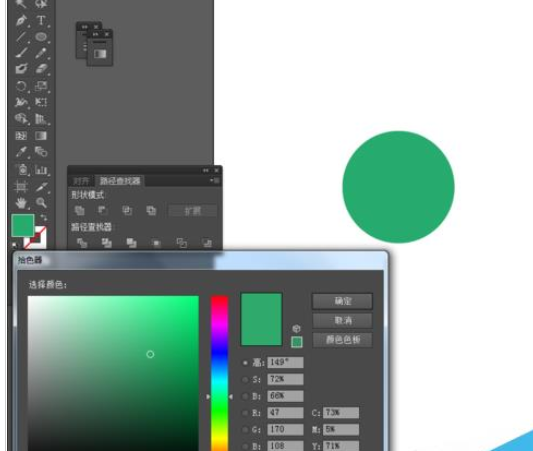Image resolution: width=533 pixels, height=451 pixels.
Task: Select the Shape Builder tool
Action: (x=21, y=119)
